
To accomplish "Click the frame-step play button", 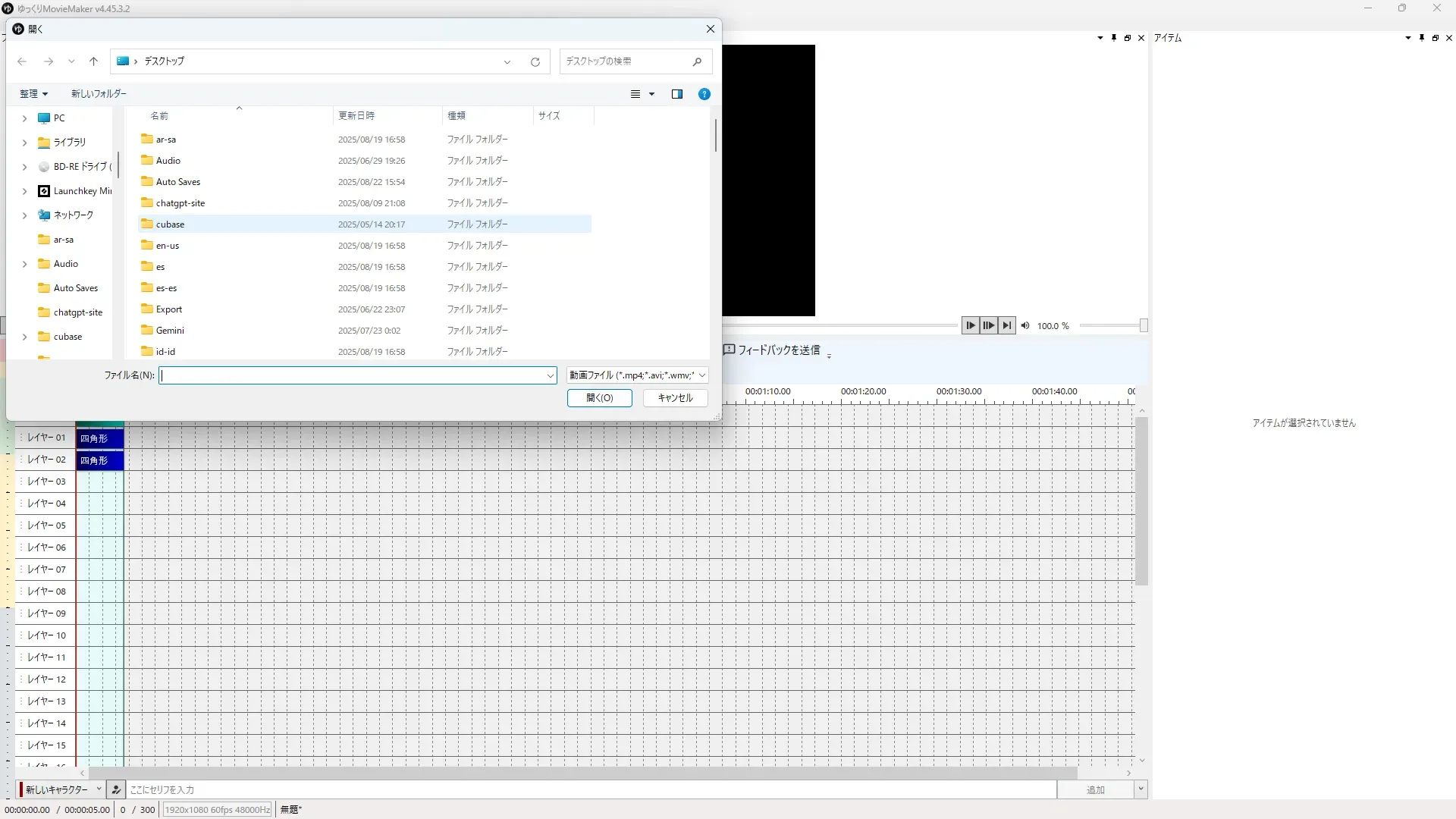I will pyautogui.click(x=988, y=325).
